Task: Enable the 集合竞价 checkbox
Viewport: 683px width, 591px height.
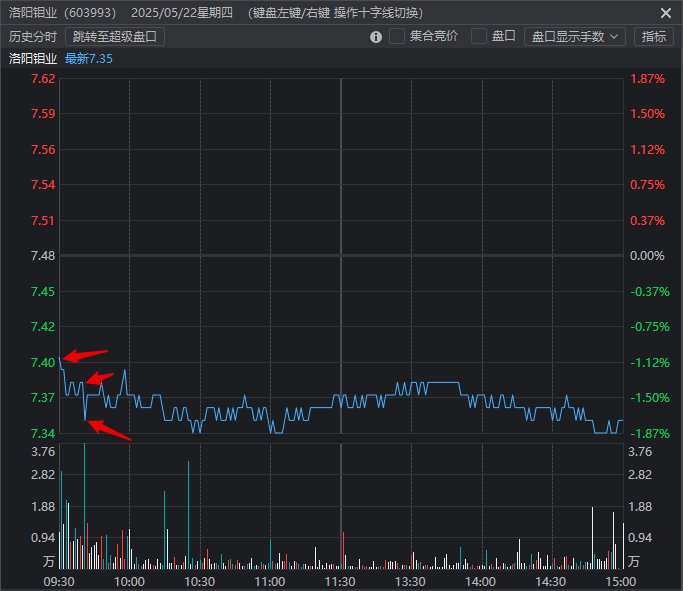Action: pyautogui.click(x=397, y=37)
